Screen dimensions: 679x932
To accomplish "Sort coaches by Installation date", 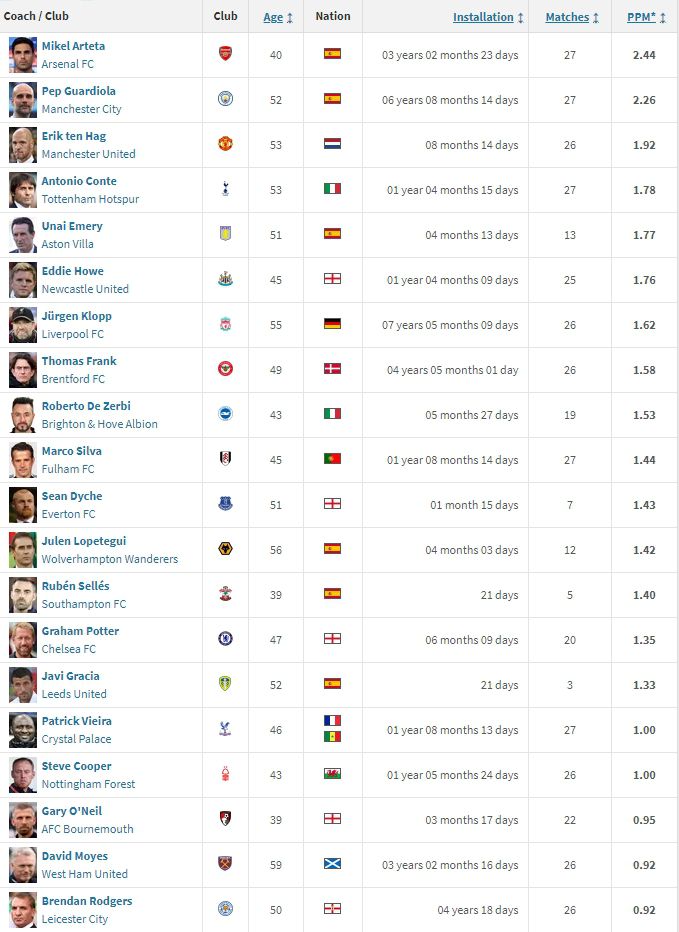I will 483,17.
